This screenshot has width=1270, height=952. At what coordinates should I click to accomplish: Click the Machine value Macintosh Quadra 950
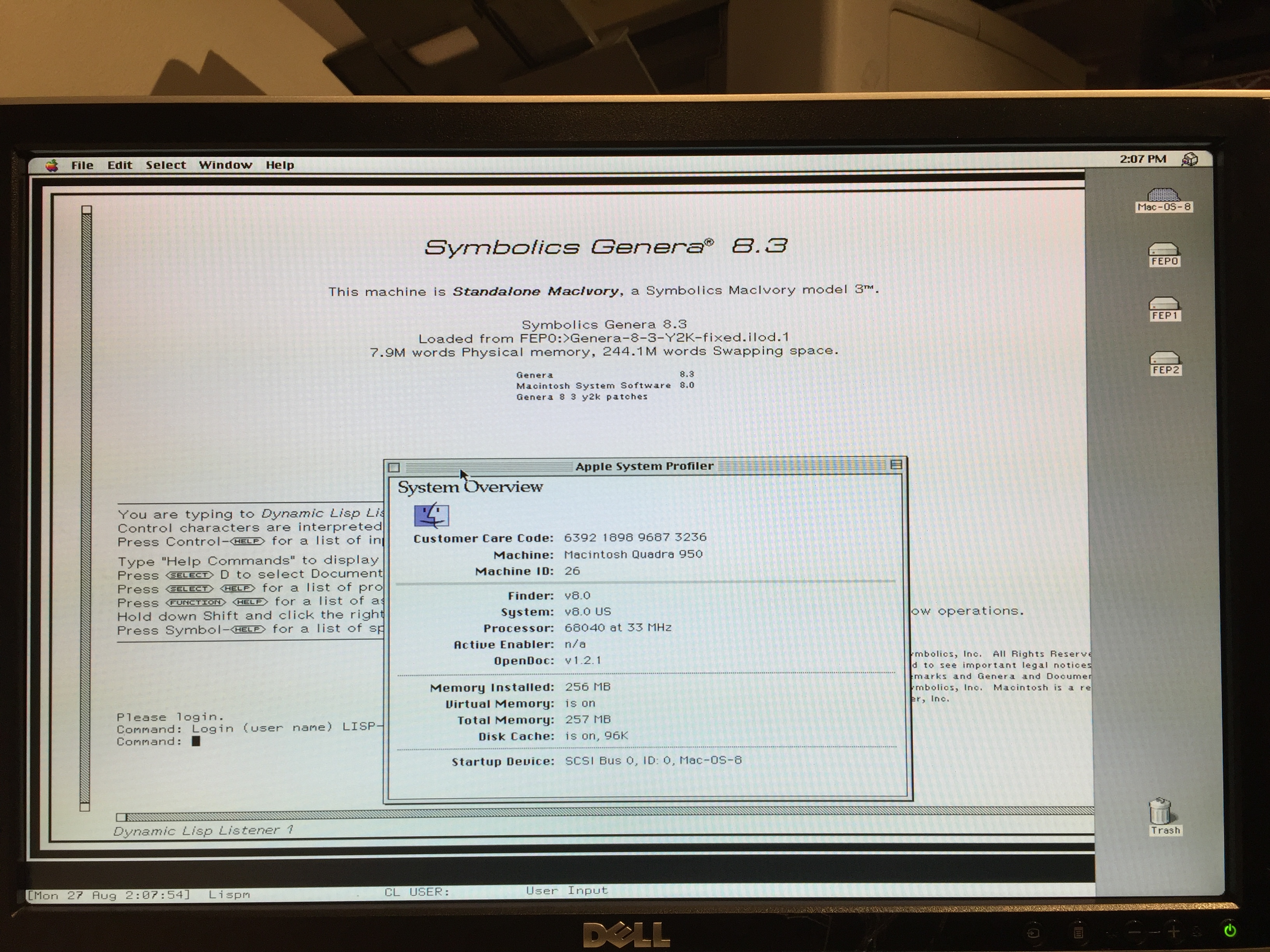pos(633,554)
